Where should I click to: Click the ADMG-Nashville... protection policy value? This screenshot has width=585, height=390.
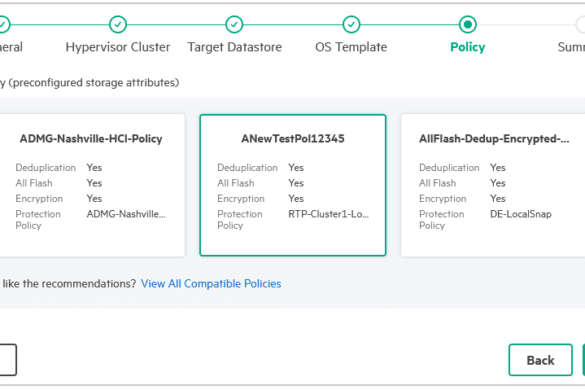(x=126, y=214)
